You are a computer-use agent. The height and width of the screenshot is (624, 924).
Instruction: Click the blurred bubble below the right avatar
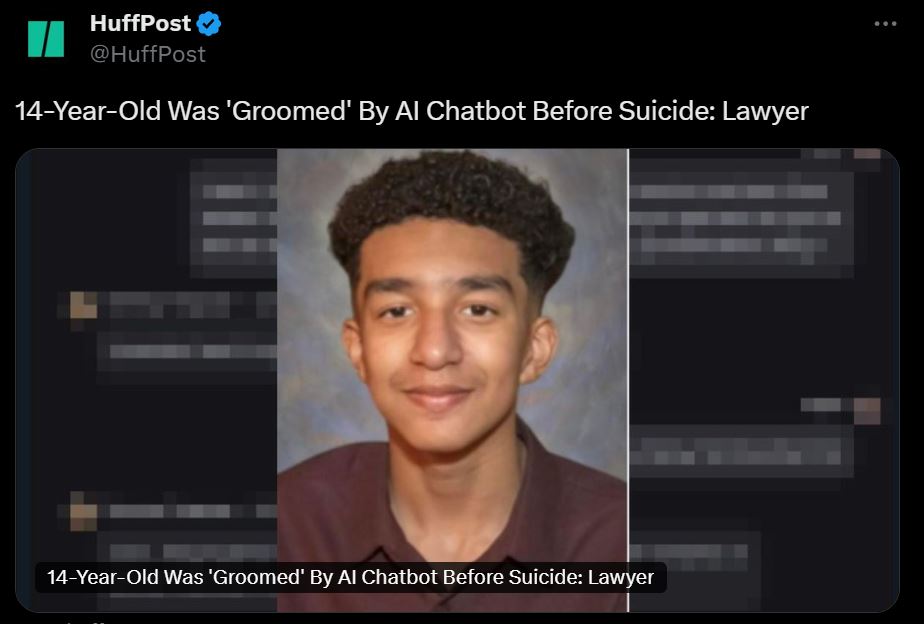click(x=741, y=451)
